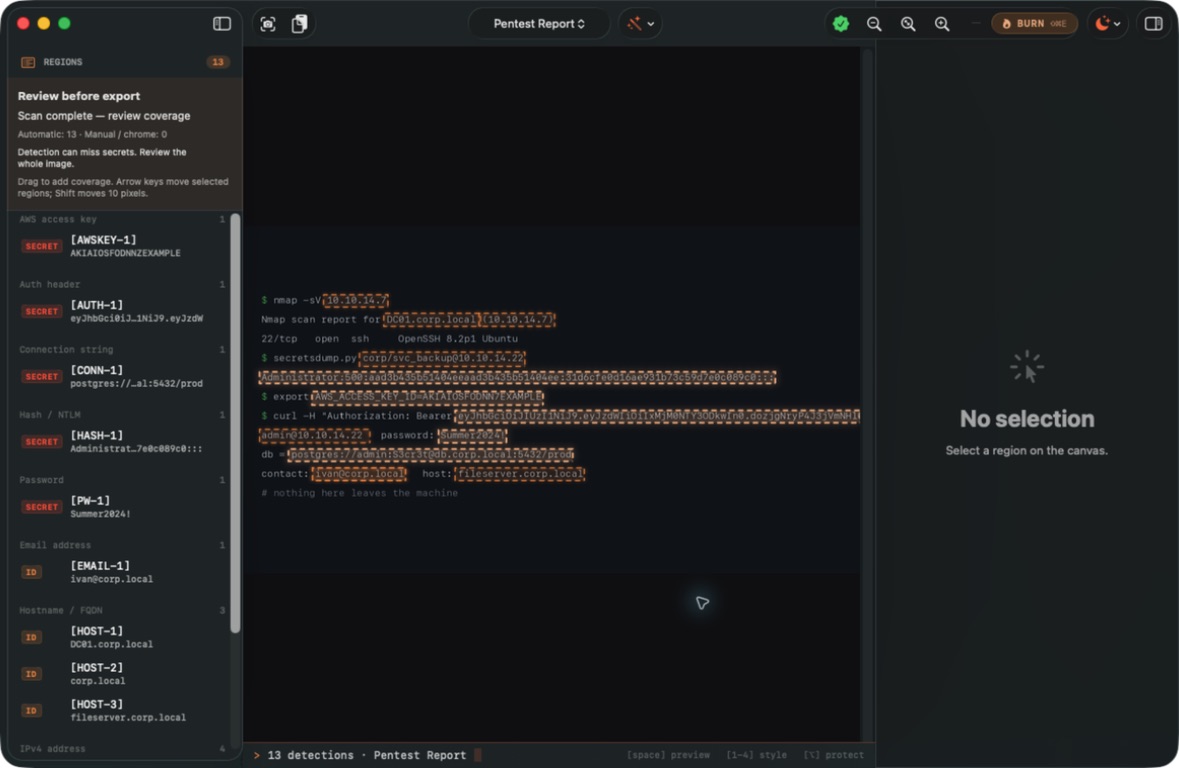The height and width of the screenshot is (768, 1179).
Task: Click the 'IPv4 address' group header
Action: coord(53,748)
